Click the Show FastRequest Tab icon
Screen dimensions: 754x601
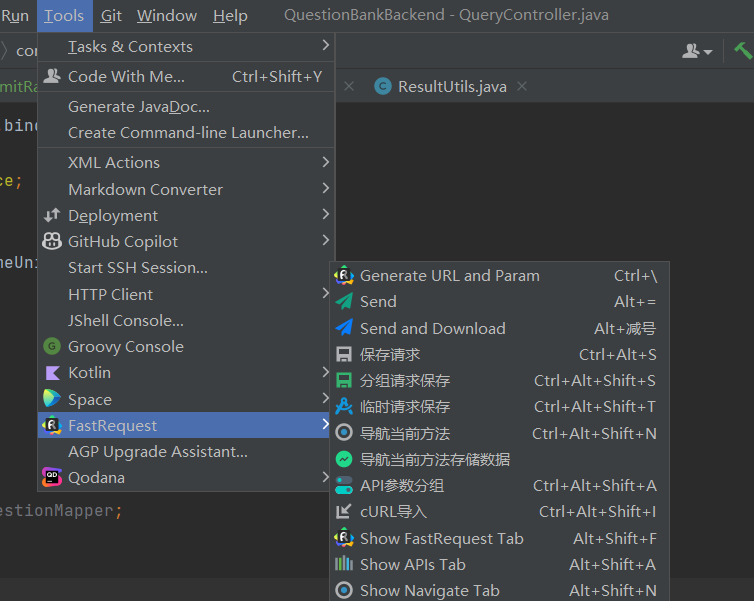[x=344, y=538]
